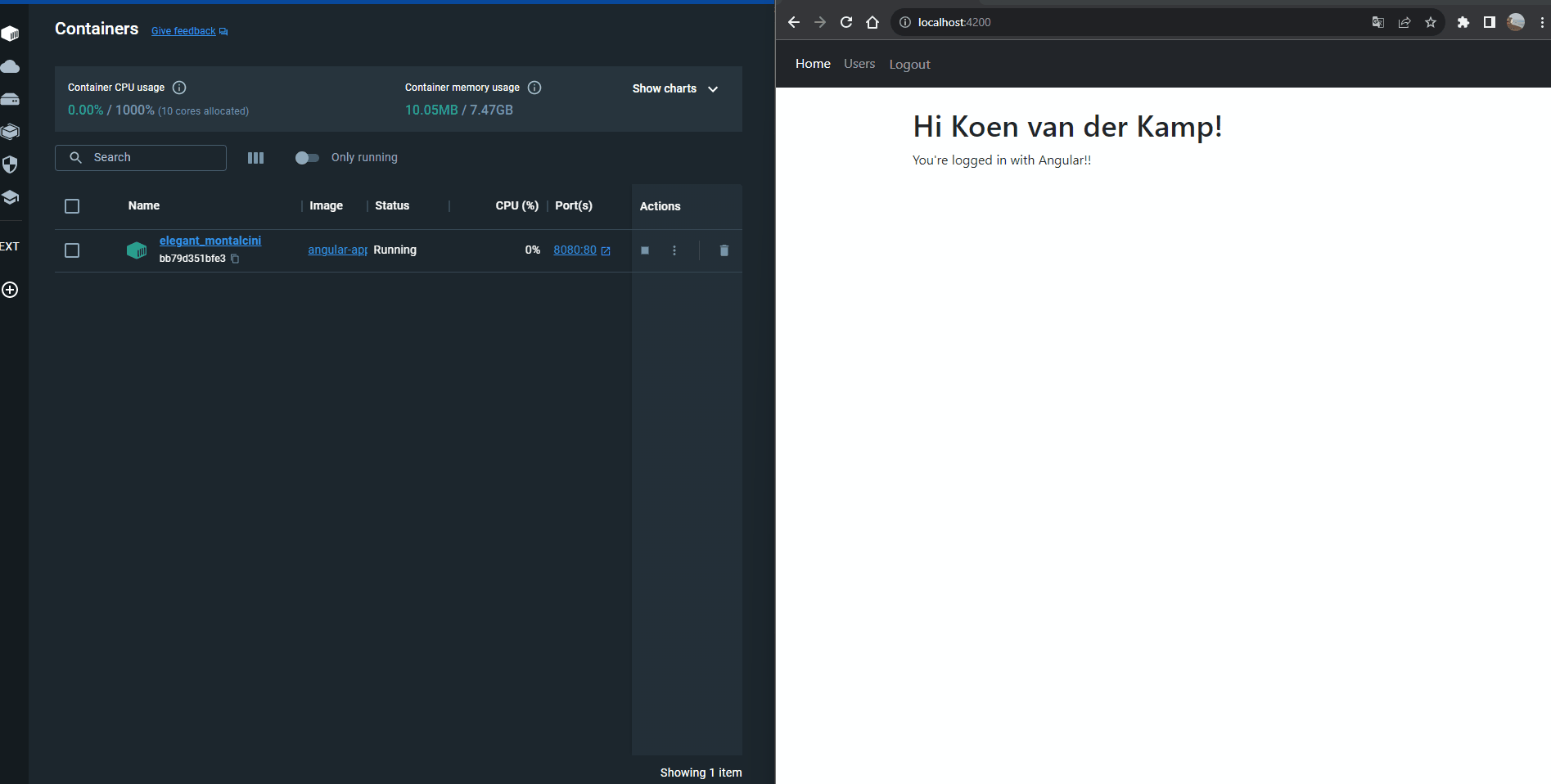Go forward in browser
Image resolution: width=1551 pixels, height=784 pixels.
(819, 22)
